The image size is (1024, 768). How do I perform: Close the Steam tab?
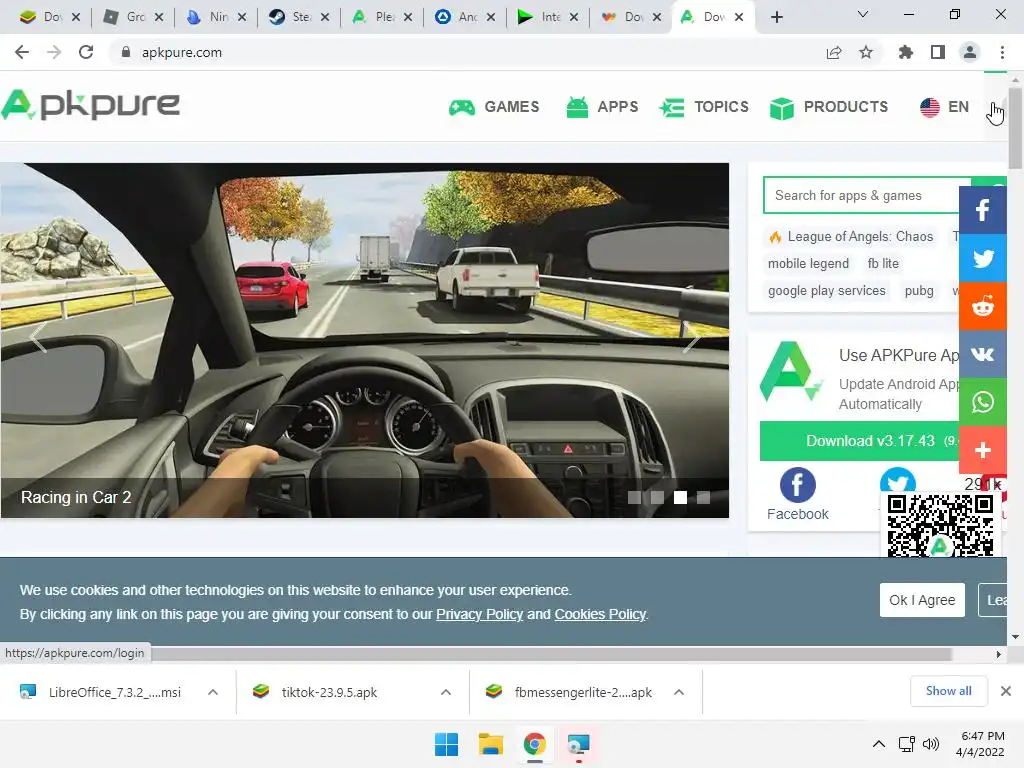point(325,17)
